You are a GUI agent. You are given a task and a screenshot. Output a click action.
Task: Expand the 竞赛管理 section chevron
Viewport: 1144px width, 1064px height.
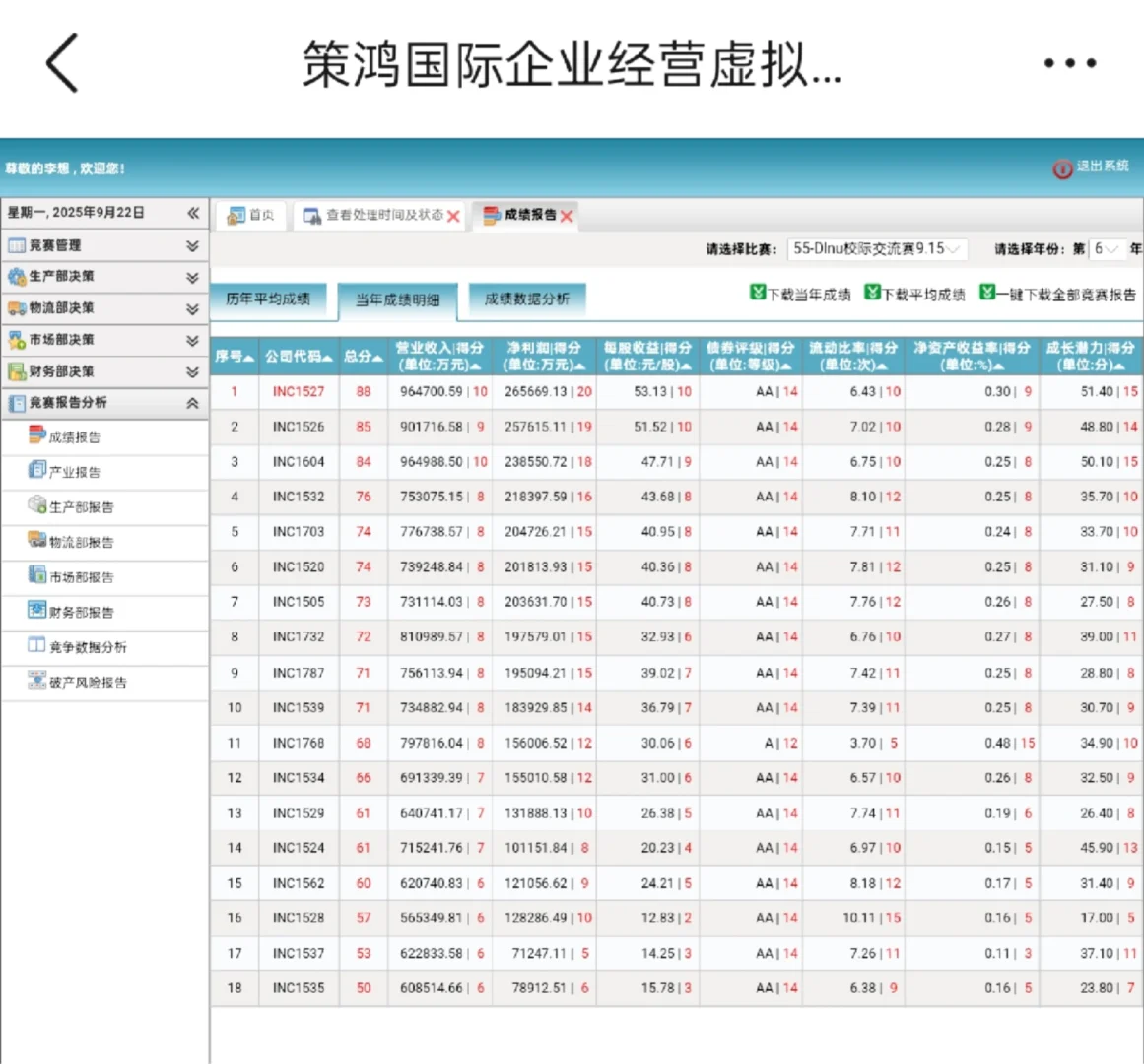pyautogui.click(x=192, y=245)
